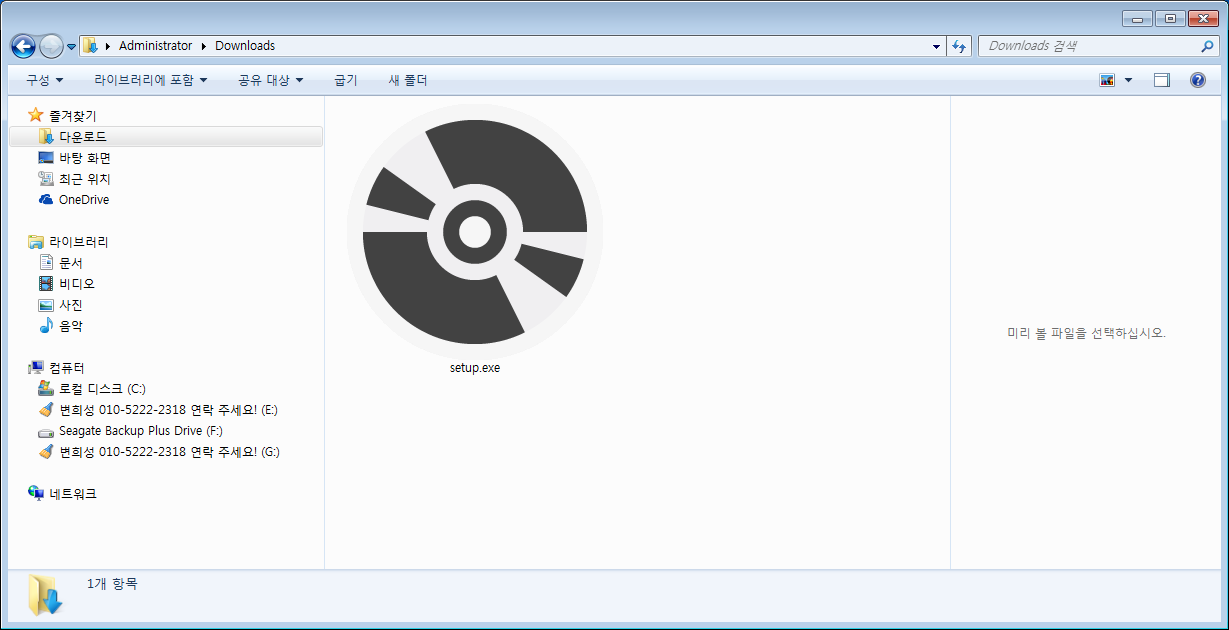The width and height of the screenshot is (1229, 630).
Task: Click the Administrator breadcrumb segment
Action: [155, 46]
